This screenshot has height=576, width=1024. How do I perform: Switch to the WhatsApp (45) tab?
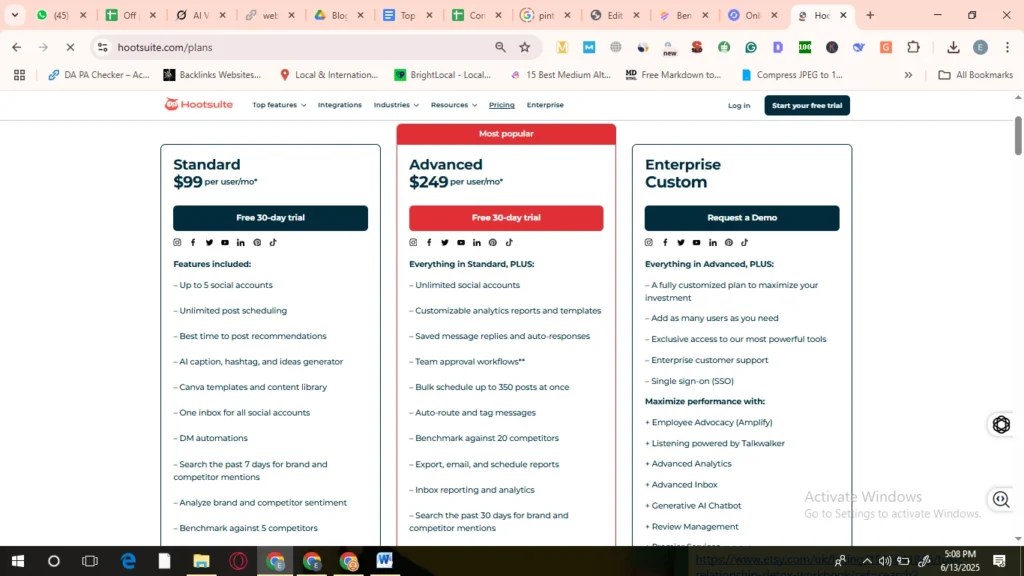(60, 15)
